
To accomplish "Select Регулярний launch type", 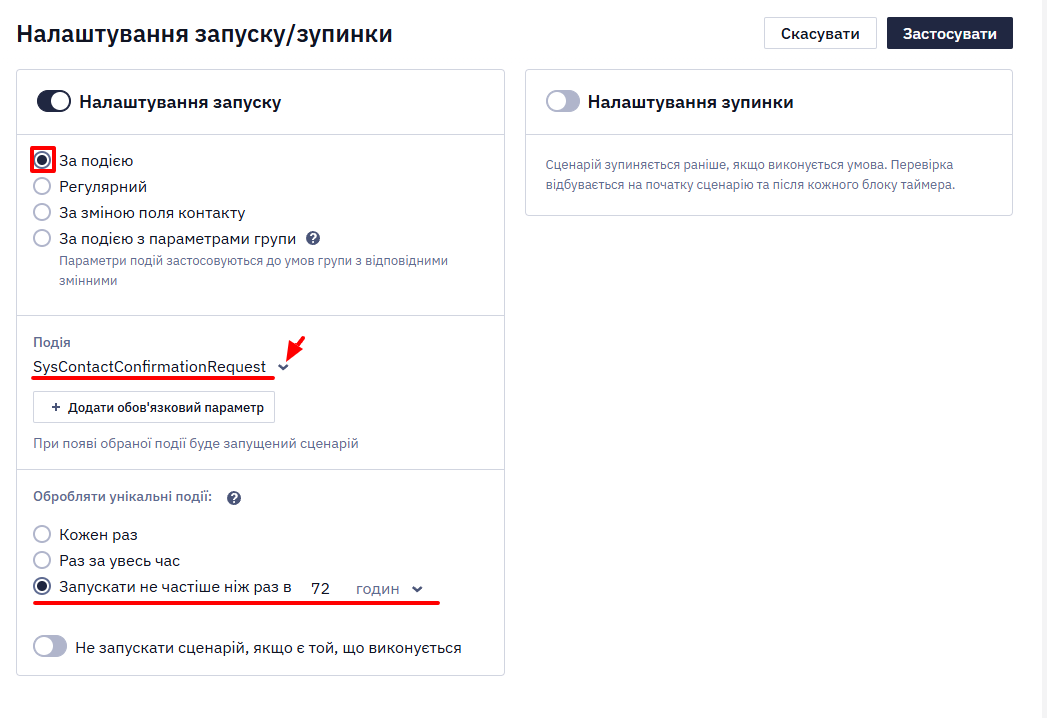I will click(x=42, y=186).
